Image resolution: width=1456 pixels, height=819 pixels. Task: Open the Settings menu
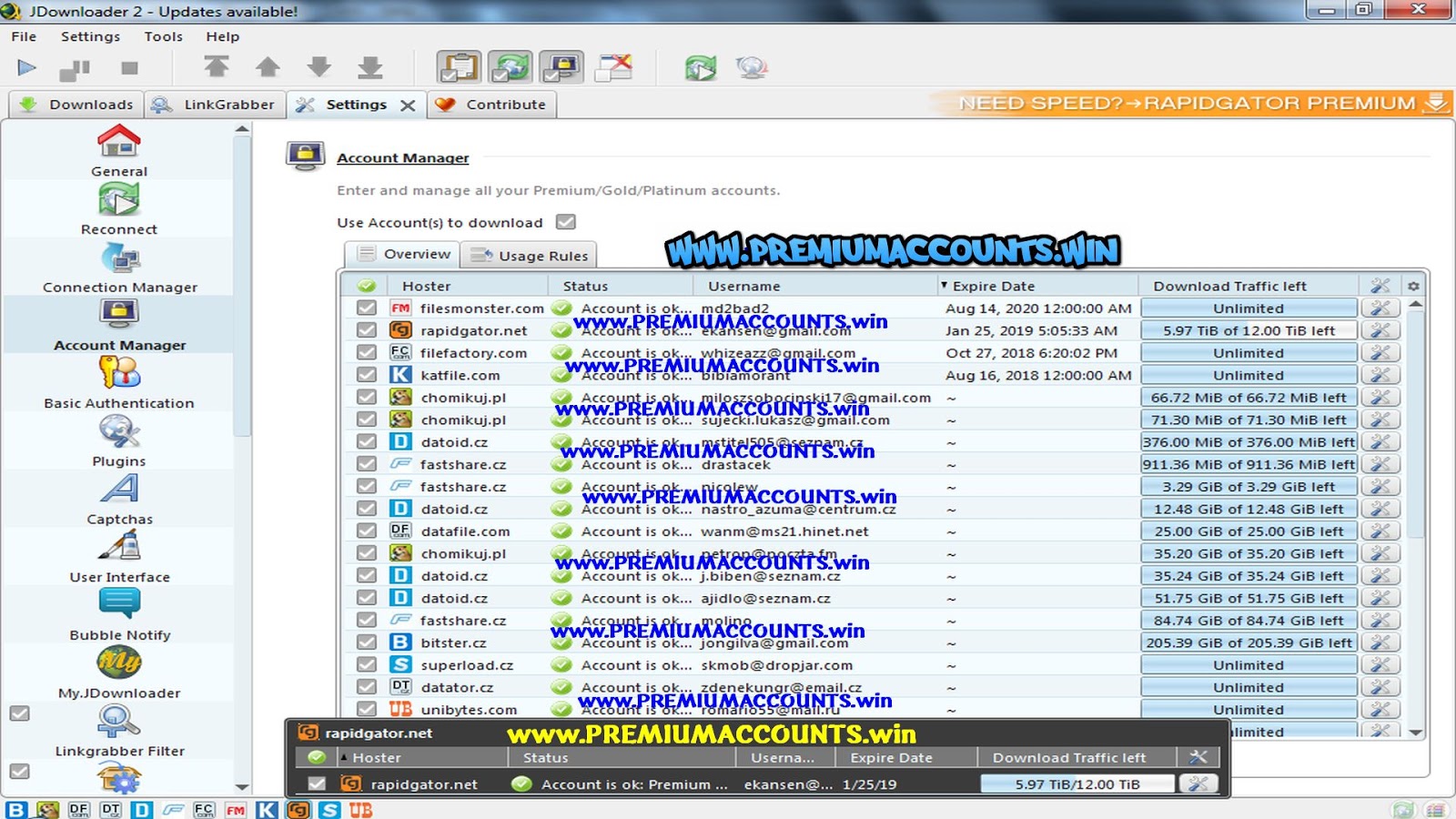tap(90, 36)
